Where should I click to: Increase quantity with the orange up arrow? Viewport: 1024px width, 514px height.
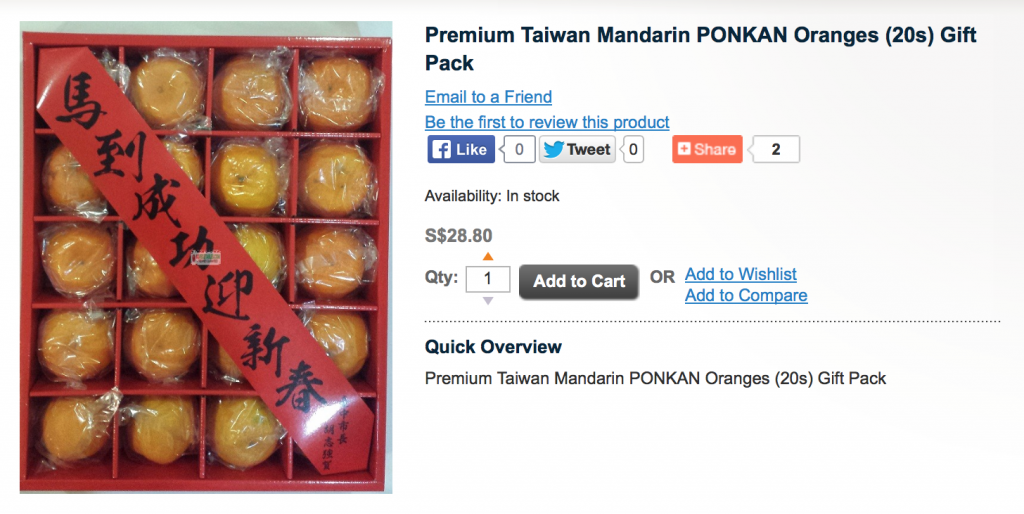click(x=488, y=257)
